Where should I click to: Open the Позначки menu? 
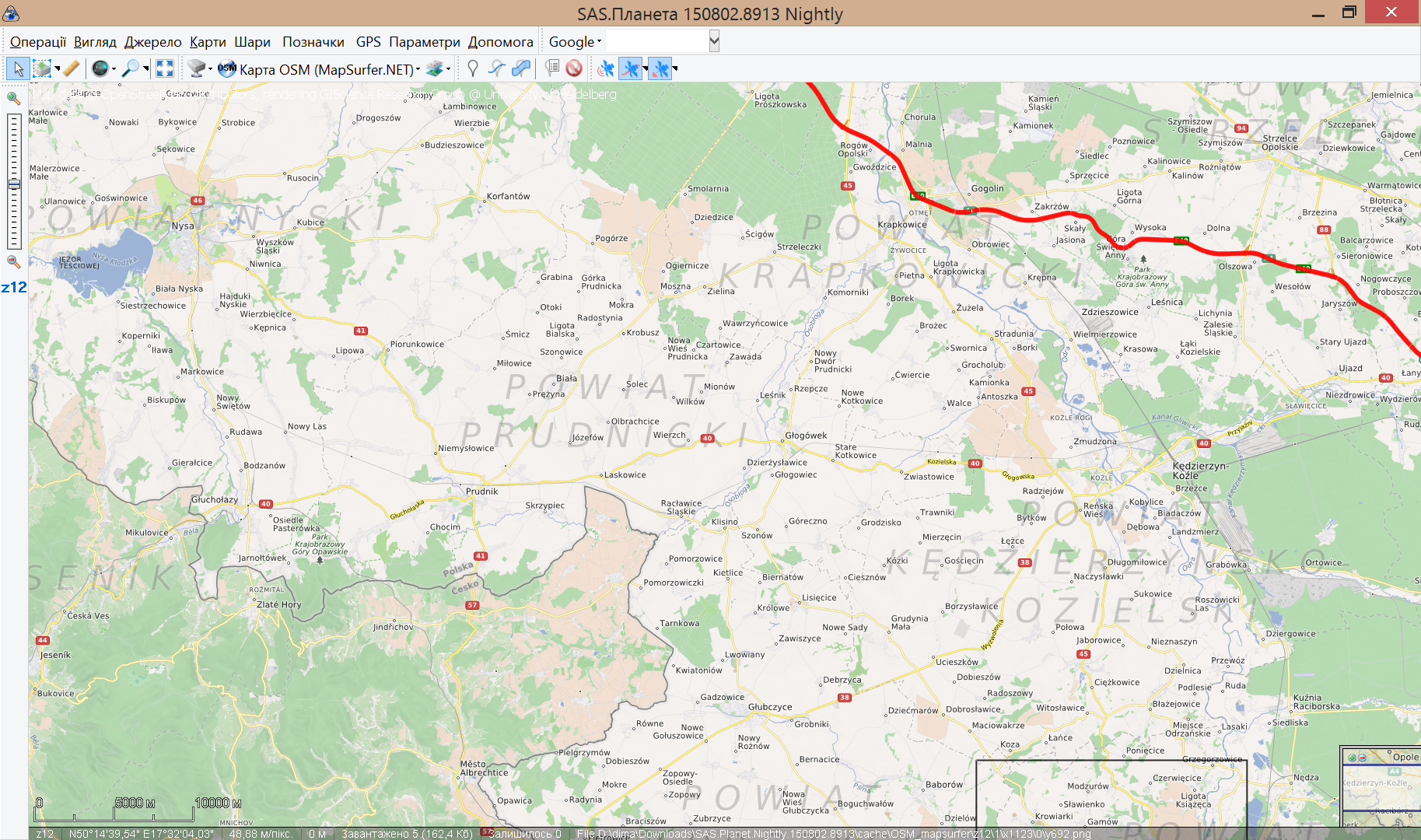tap(313, 42)
